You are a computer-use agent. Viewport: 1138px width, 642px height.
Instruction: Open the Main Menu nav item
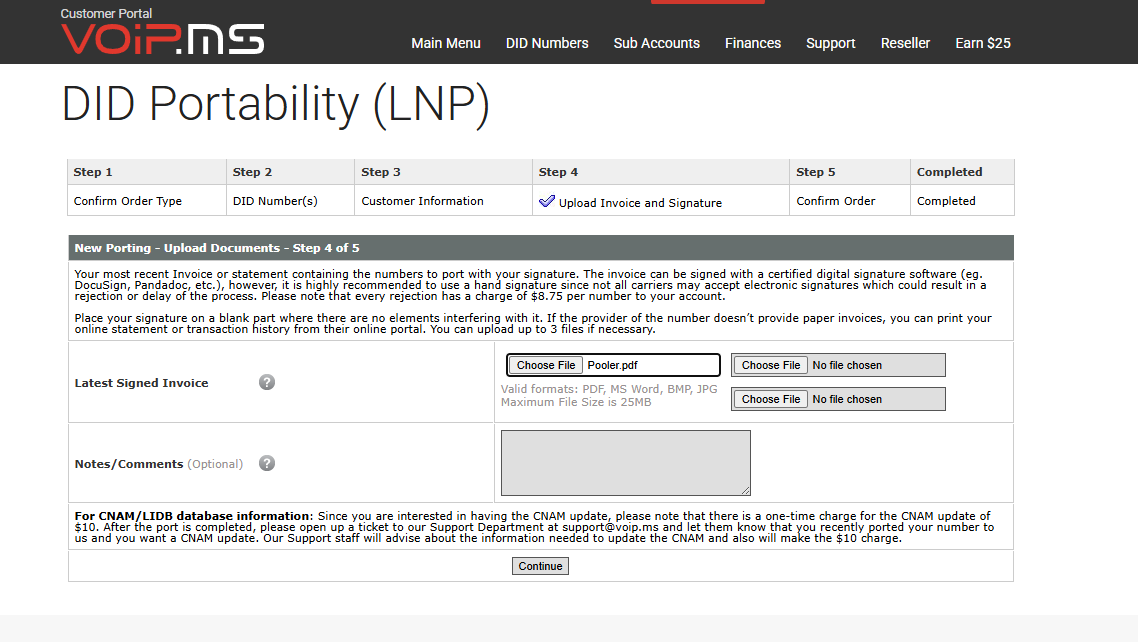446,44
